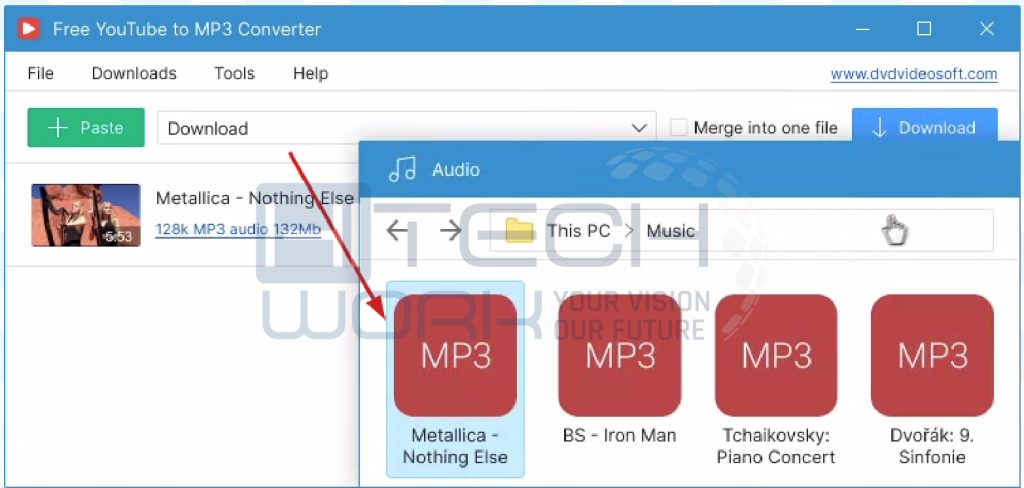Close the converter window

coord(987,28)
